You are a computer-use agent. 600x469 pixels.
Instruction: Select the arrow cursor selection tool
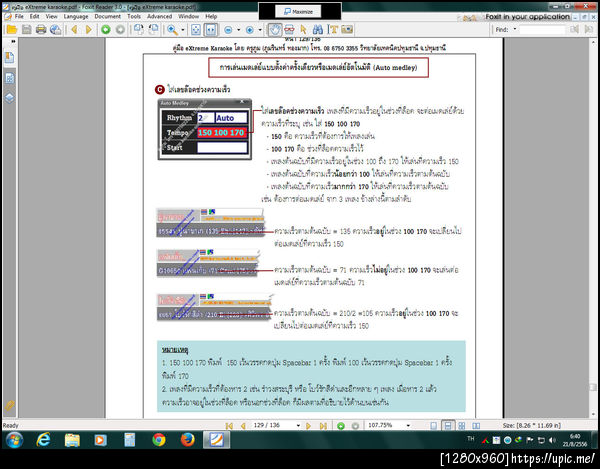303,29
